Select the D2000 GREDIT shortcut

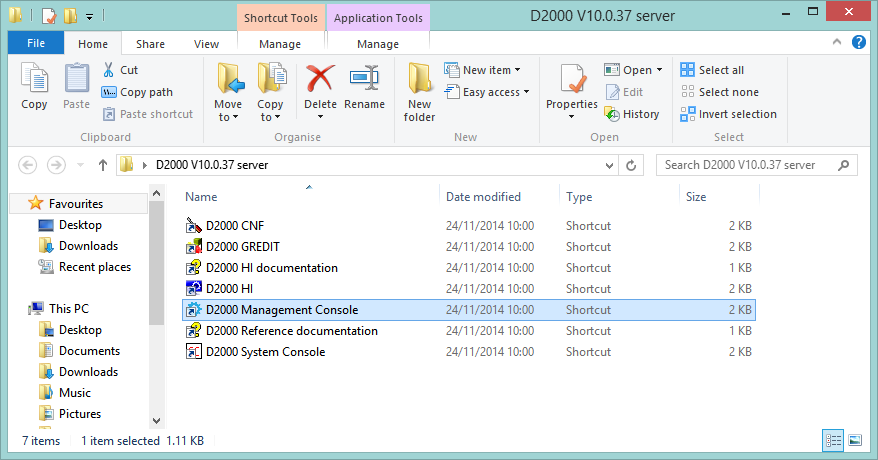pyautogui.click(x=243, y=247)
